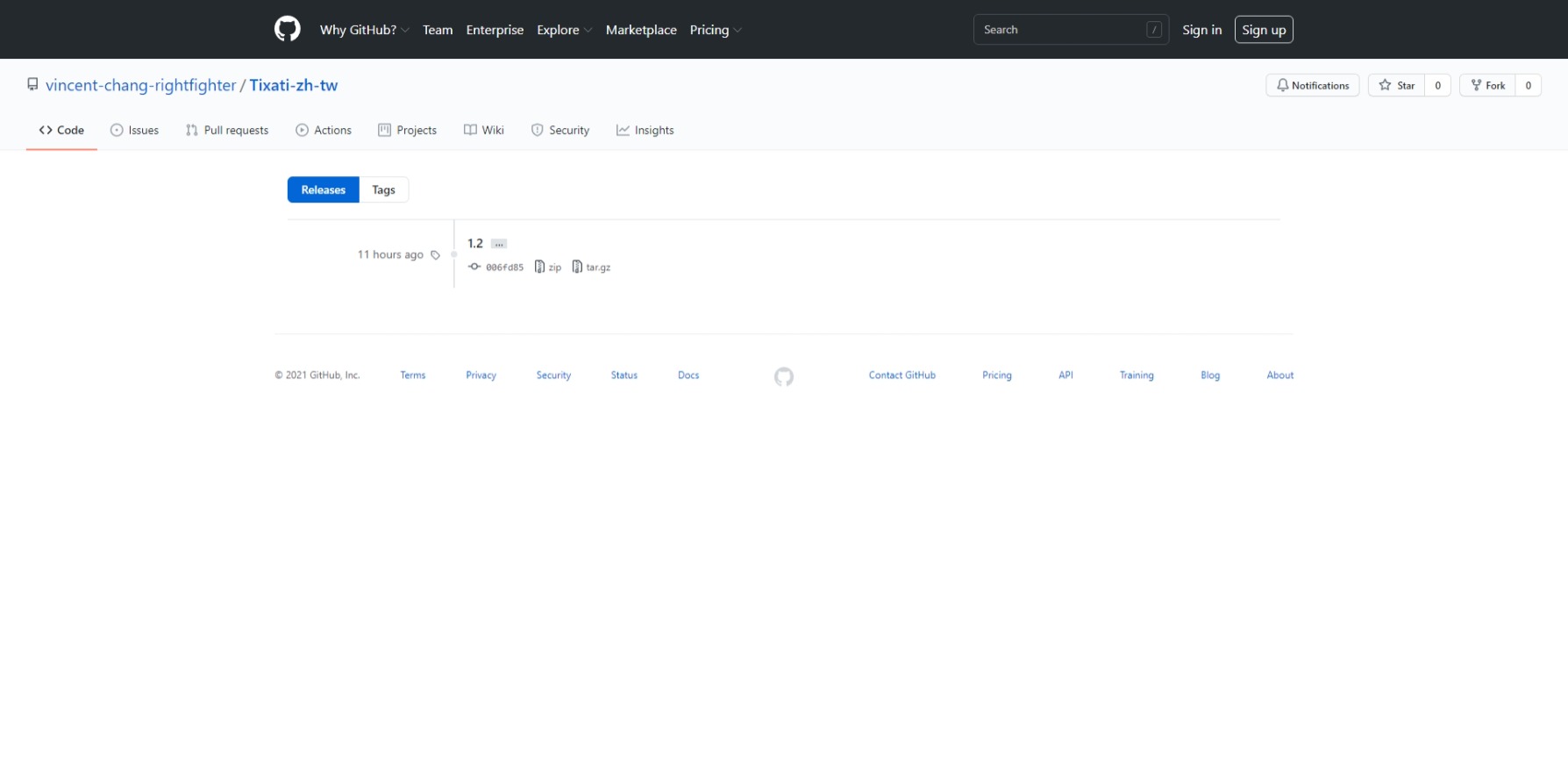This screenshot has height=784, width=1568.
Task: Open the Security tab
Action: [560, 130]
